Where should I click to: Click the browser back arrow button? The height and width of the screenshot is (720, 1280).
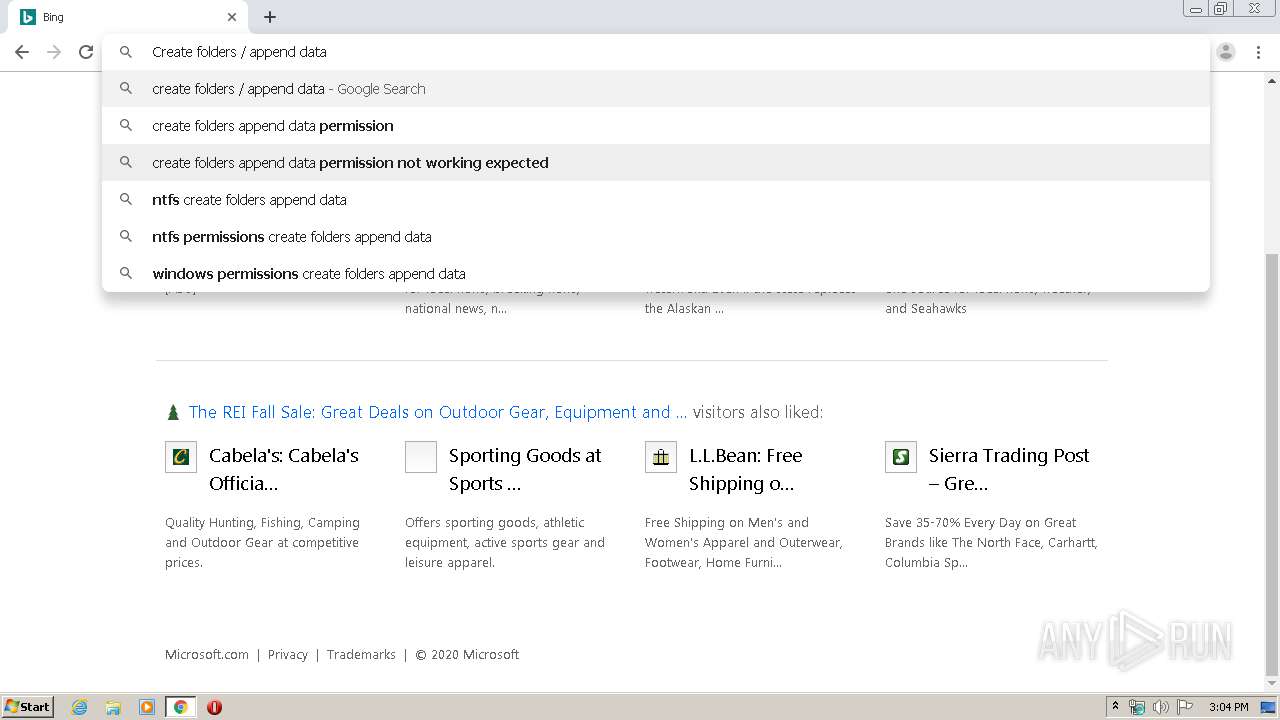[22, 52]
